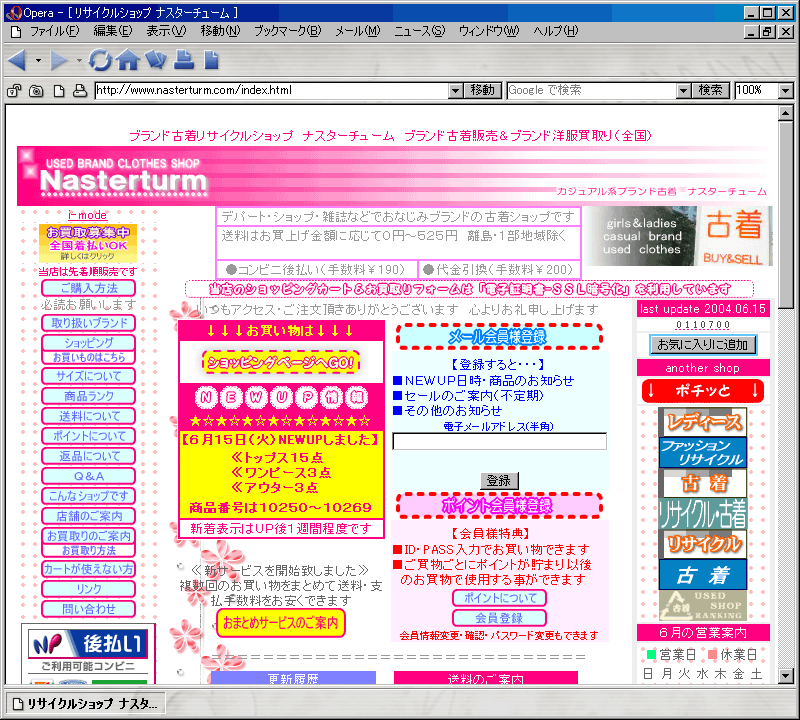The image size is (800, 720).
Task: Open the 100% zoom level dropdown
Action: point(786,91)
